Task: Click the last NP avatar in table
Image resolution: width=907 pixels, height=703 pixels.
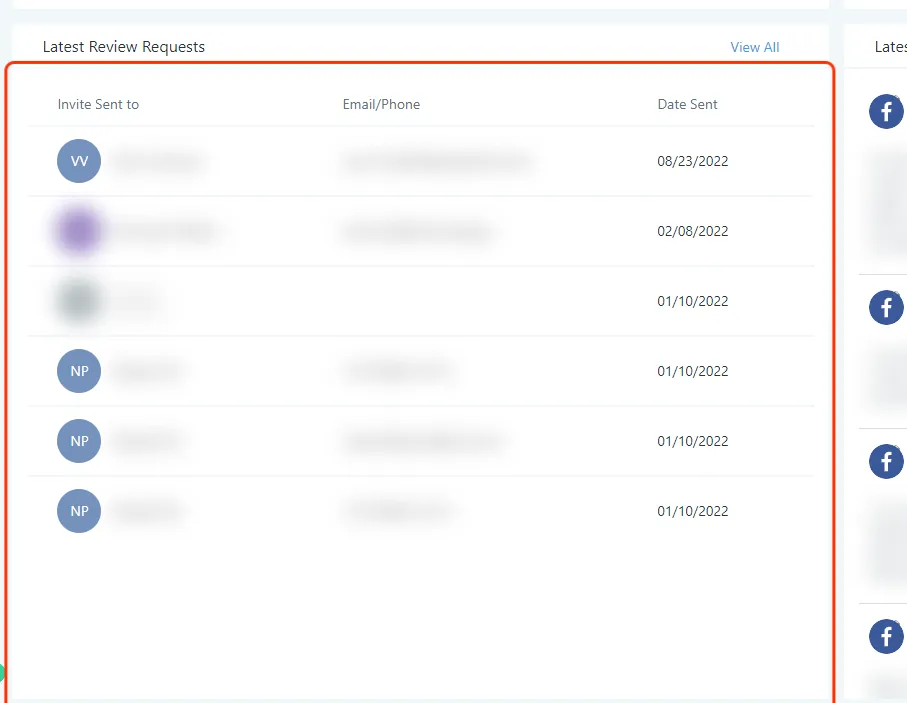Action: click(79, 511)
